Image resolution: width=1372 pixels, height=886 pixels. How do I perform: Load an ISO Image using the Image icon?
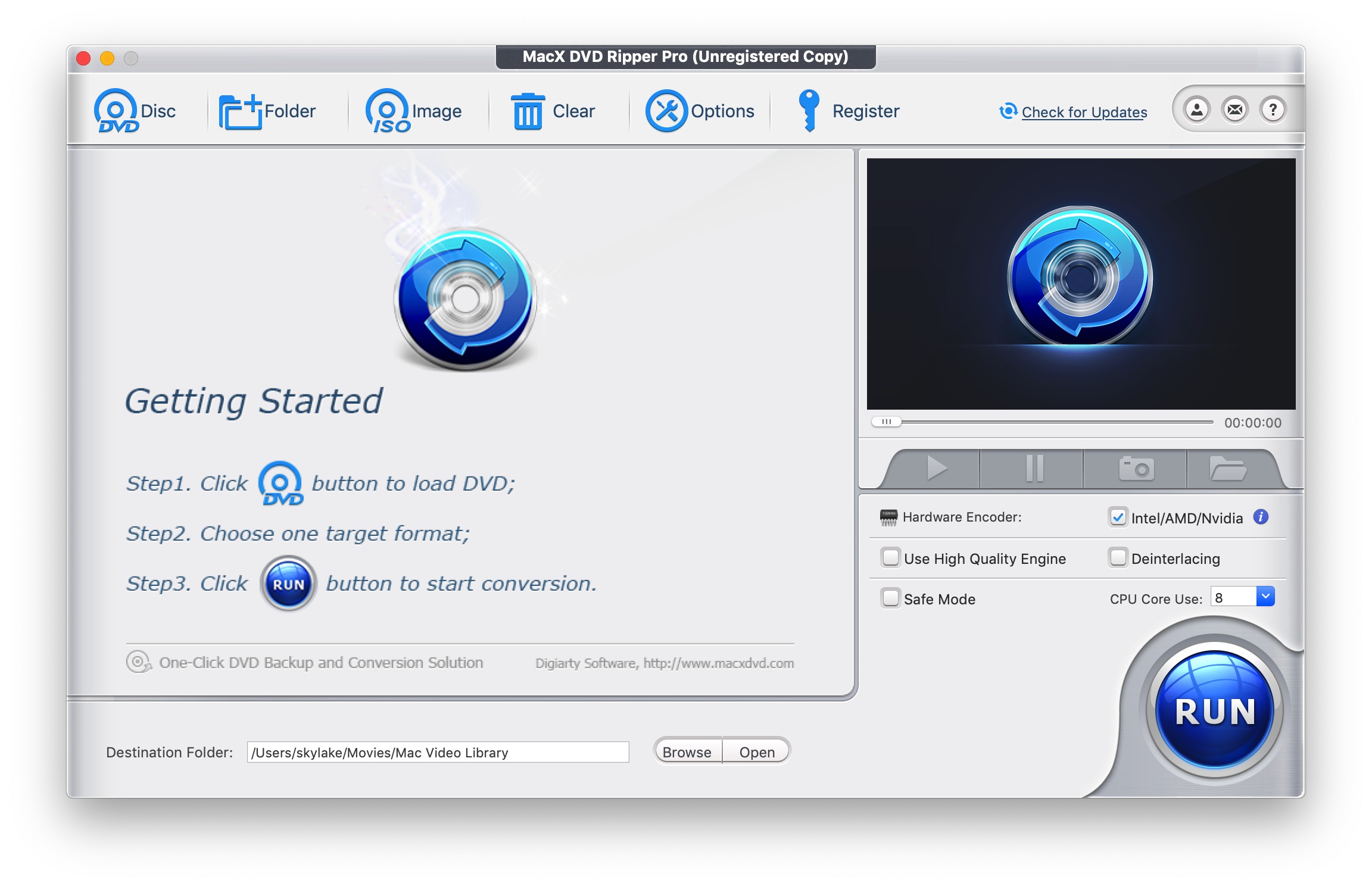click(388, 110)
